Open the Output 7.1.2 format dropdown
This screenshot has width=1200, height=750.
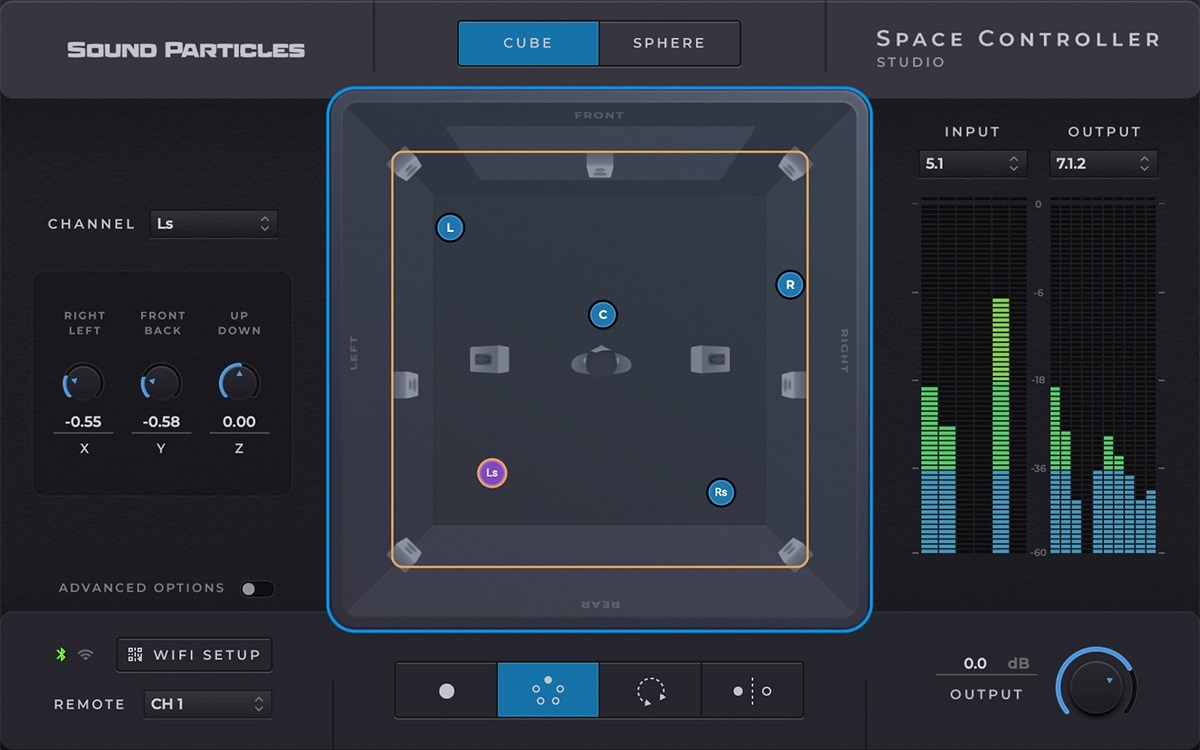coord(1103,163)
